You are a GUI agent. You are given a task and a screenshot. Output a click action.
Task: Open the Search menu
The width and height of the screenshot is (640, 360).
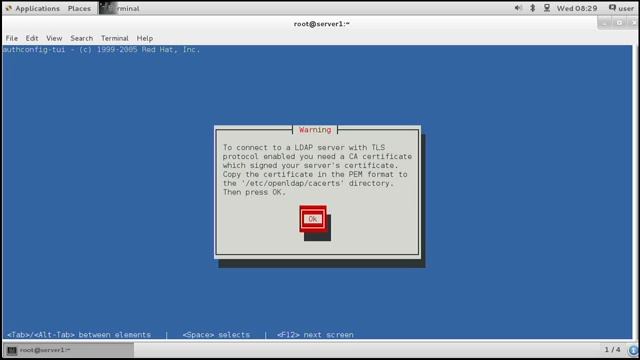click(x=81, y=38)
